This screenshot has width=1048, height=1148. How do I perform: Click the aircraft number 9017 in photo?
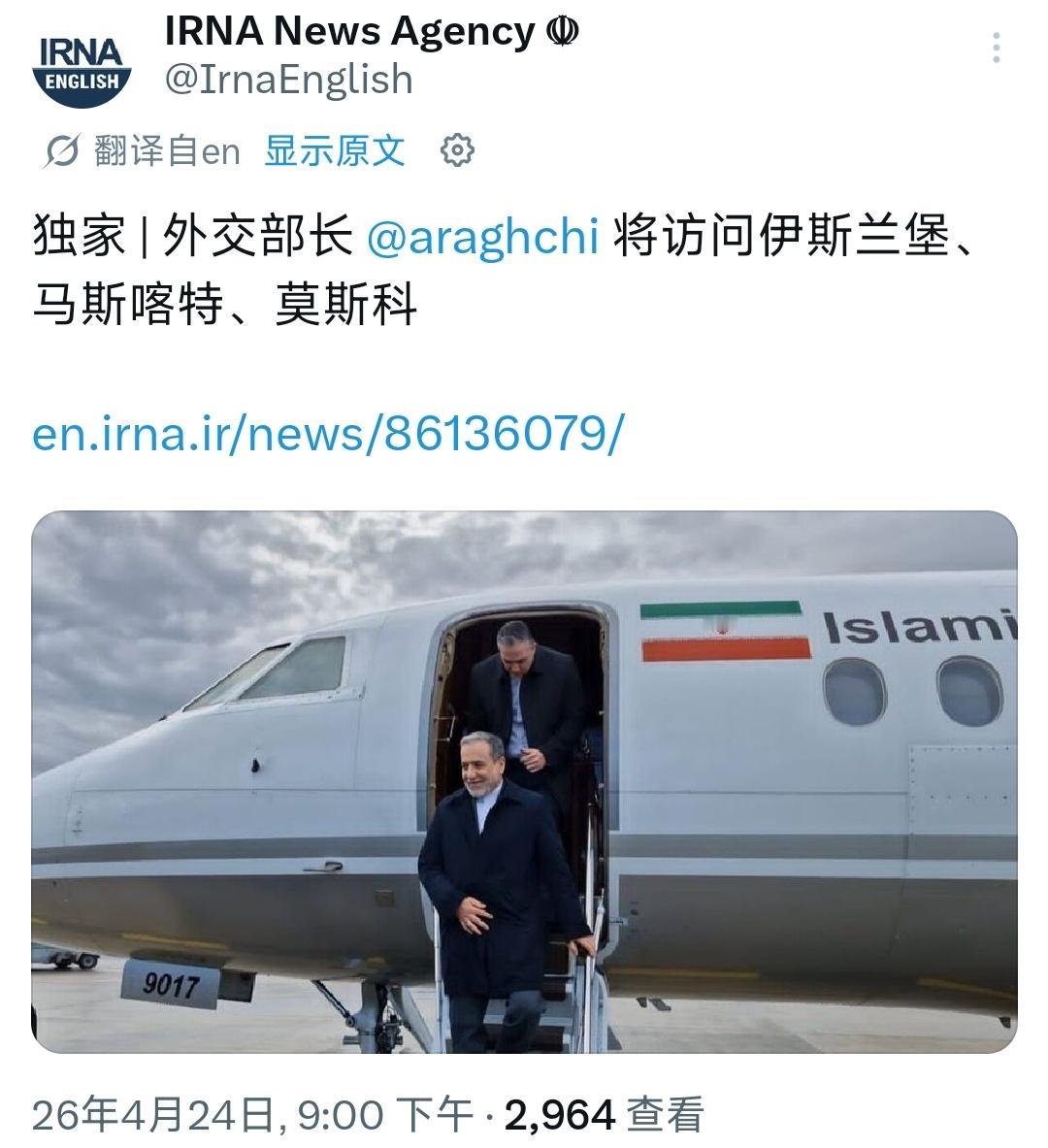(171, 984)
